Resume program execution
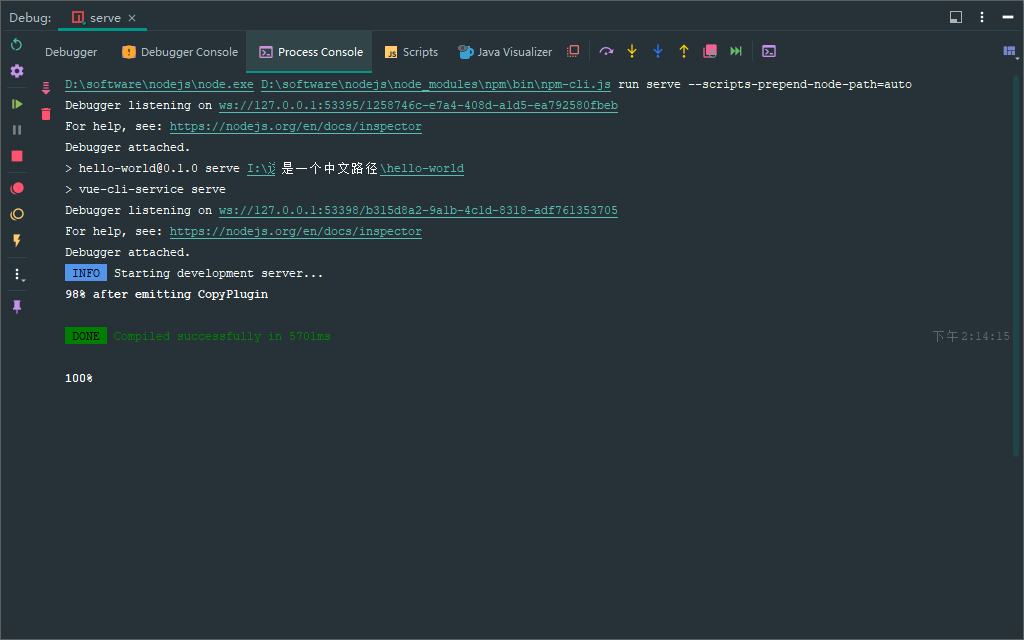This screenshot has height=640, width=1024. [17, 104]
